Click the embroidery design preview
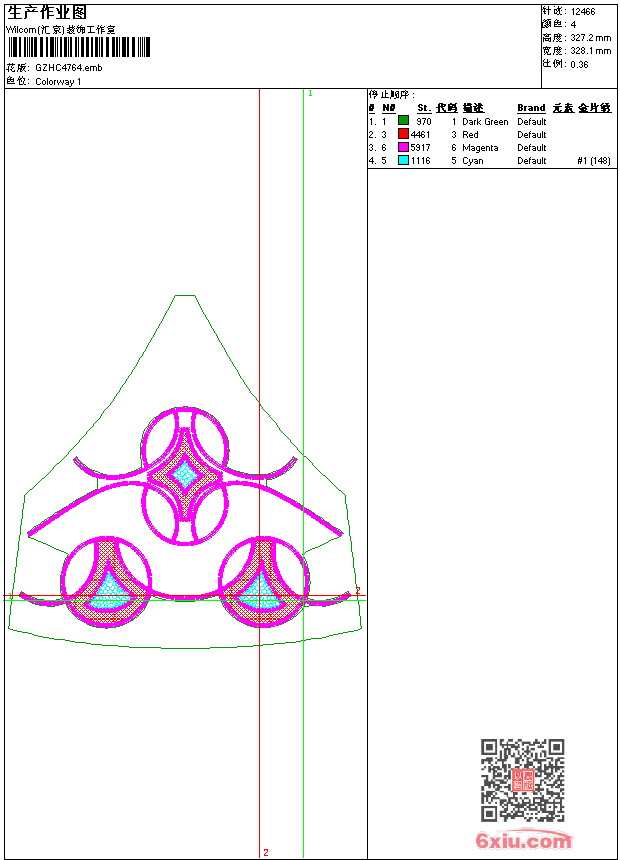 pos(185,472)
